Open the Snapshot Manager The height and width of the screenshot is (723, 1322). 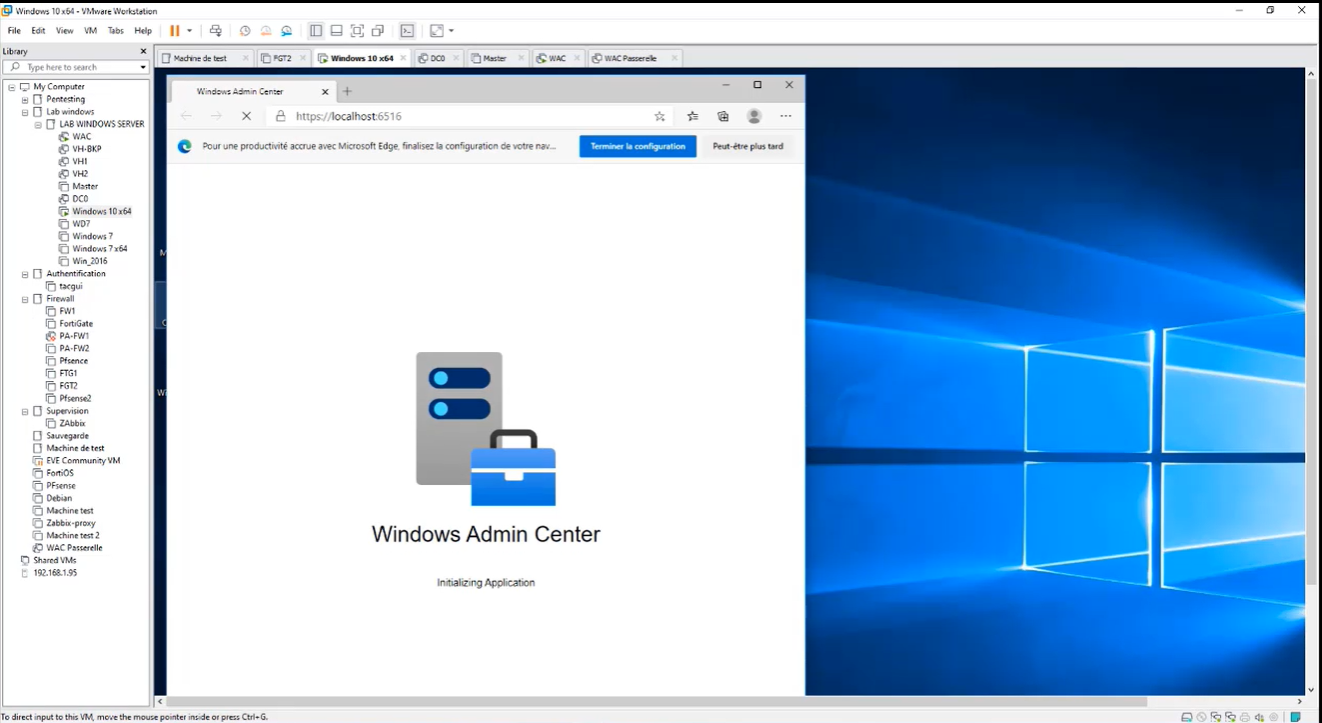coord(286,30)
